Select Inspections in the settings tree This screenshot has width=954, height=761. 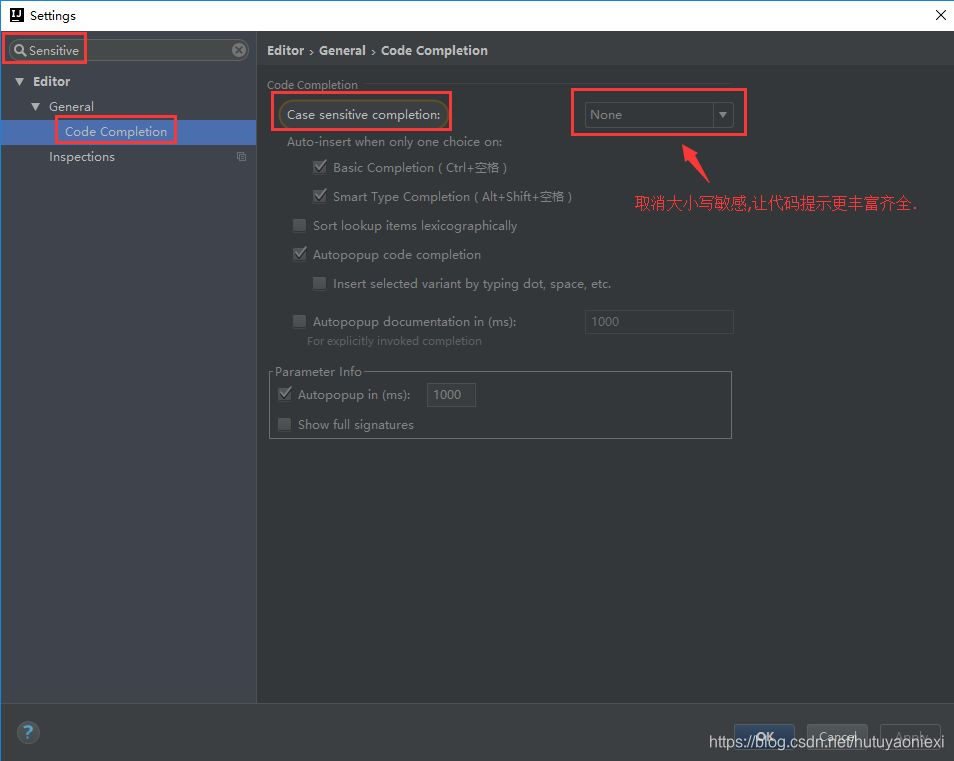[82, 156]
